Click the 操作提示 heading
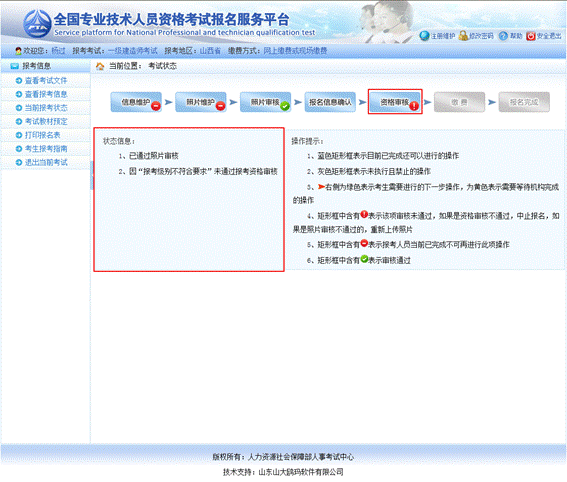 307,141
